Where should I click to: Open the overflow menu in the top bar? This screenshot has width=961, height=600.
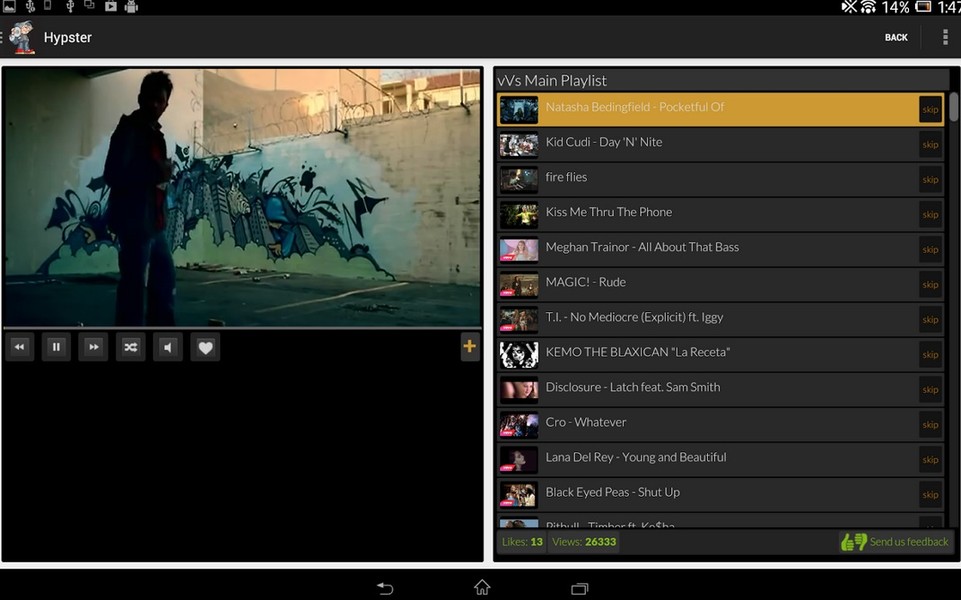point(944,37)
